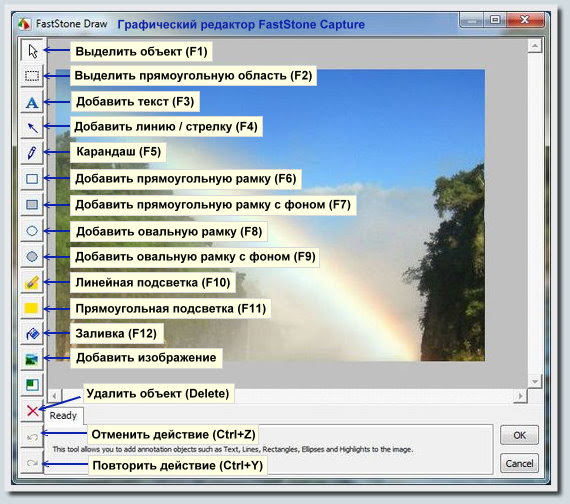Choose the filled ellipse tool
570x504 pixels.
[32, 257]
